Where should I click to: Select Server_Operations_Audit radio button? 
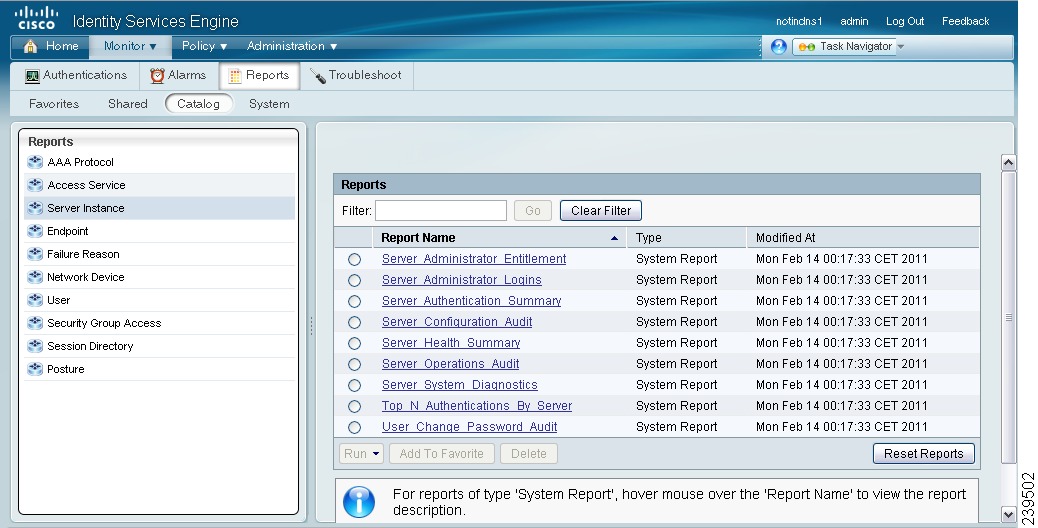(x=355, y=365)
